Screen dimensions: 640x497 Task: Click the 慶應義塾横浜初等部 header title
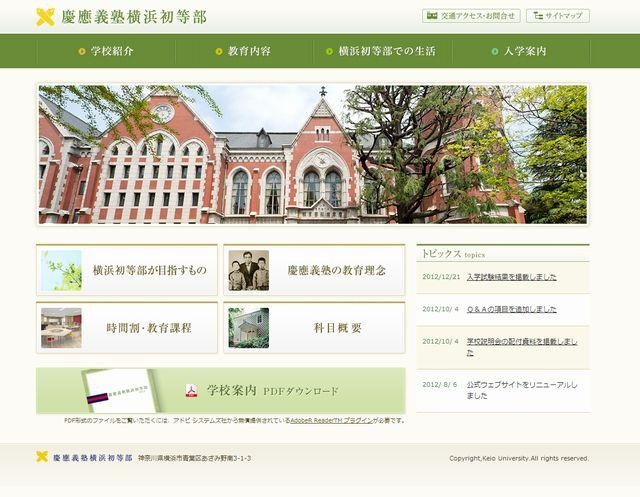[134, 17]
